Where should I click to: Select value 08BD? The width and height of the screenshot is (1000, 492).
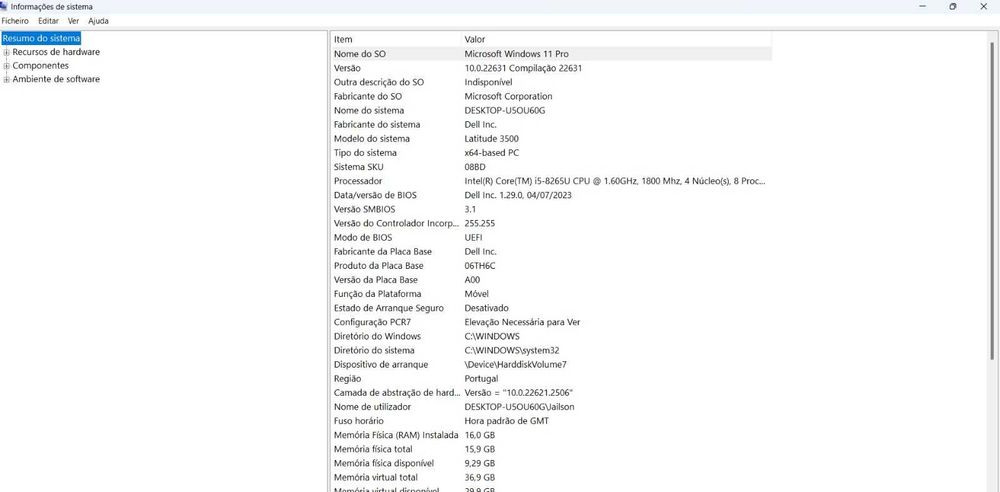(475, 167)
